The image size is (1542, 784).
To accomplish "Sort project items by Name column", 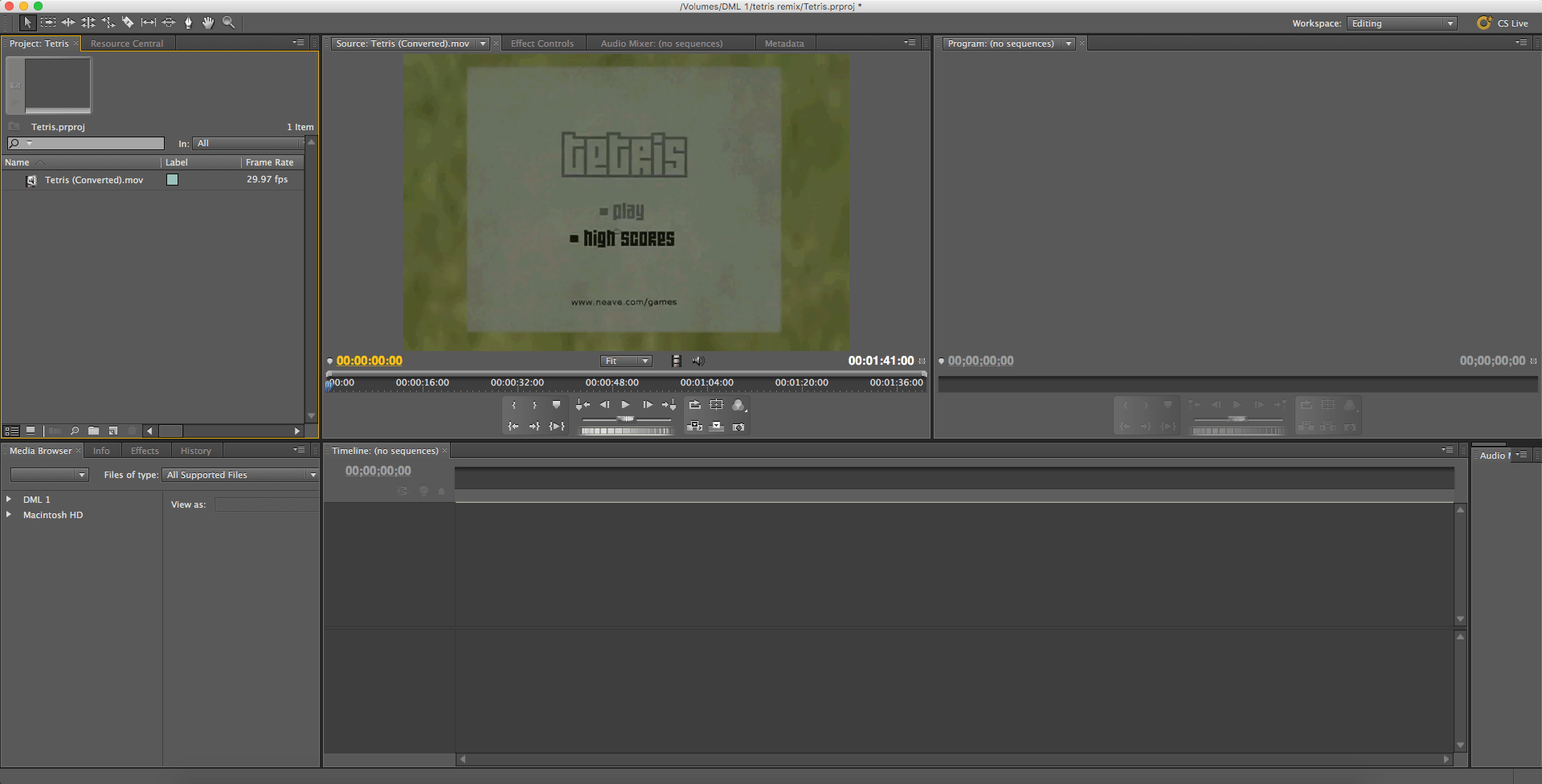I will [x=81, y=162].
